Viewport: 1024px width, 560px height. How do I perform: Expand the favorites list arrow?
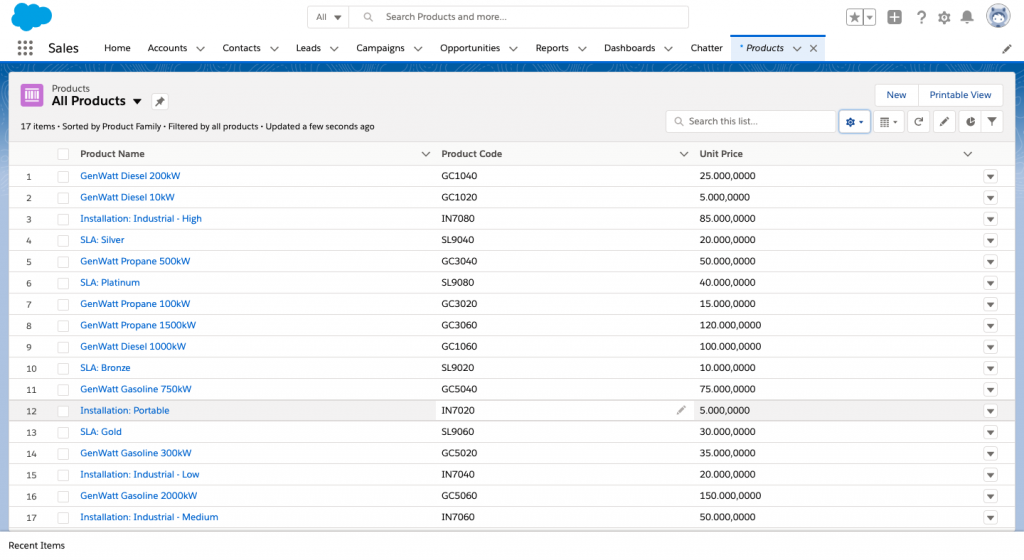870,18
